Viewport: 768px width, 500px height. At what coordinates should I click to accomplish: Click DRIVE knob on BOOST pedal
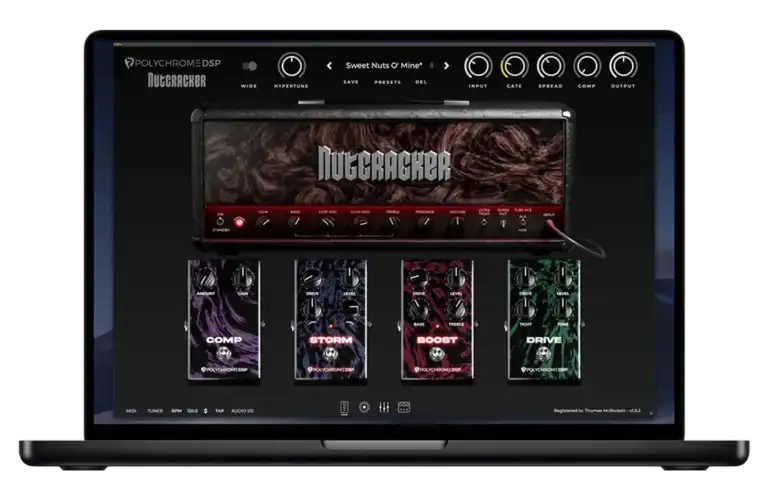(x=419, y=279)
